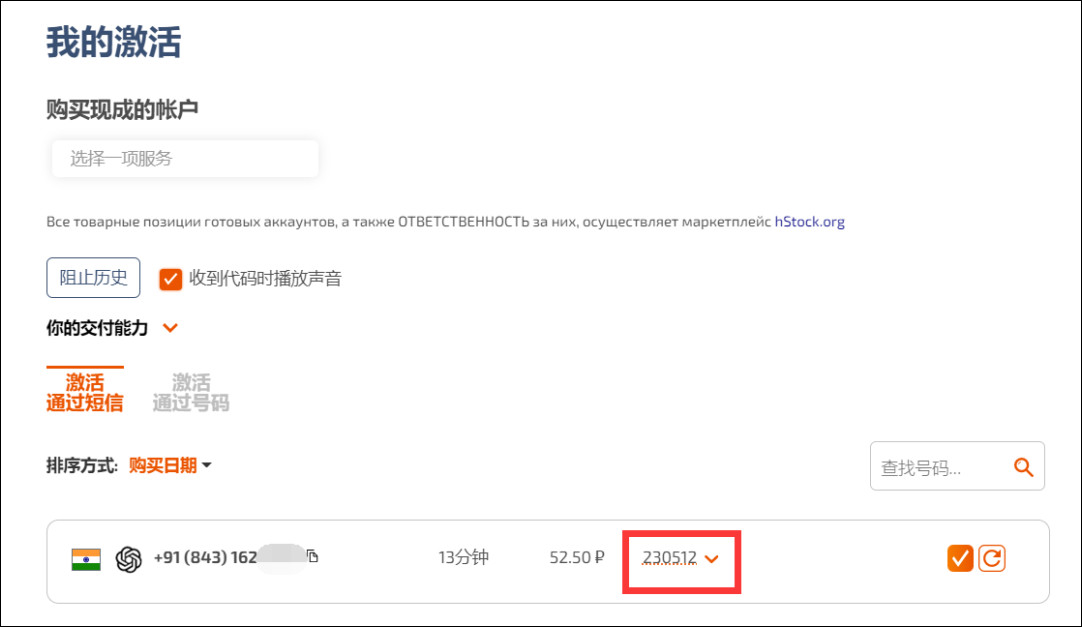Click the received code 230512
The height and width of the screenshot is (627, 1082).
669,558
